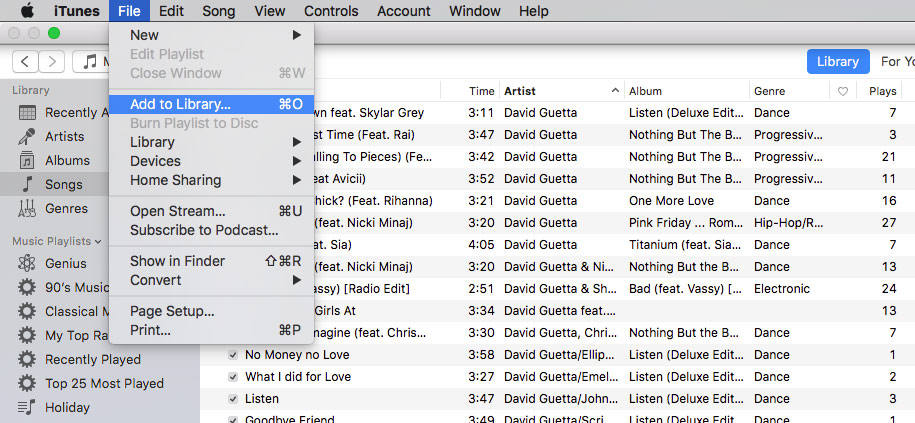Open the Recently Played playlist
Image resolution: width=915 pixels, height=423 pixels.
click(93, 359)
